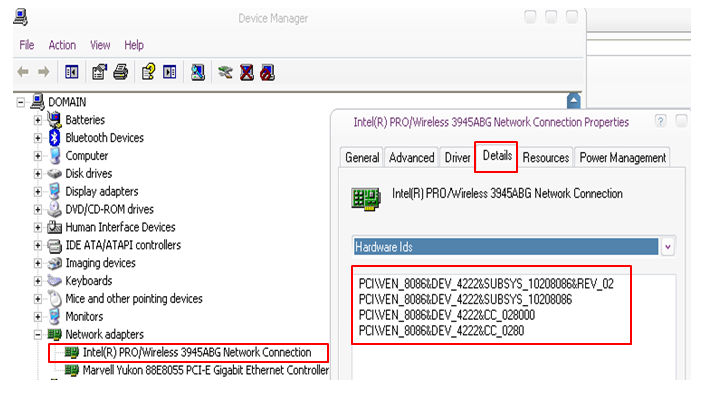
Task: Click the Keyboards category icon
Action: tap(55, 280)
